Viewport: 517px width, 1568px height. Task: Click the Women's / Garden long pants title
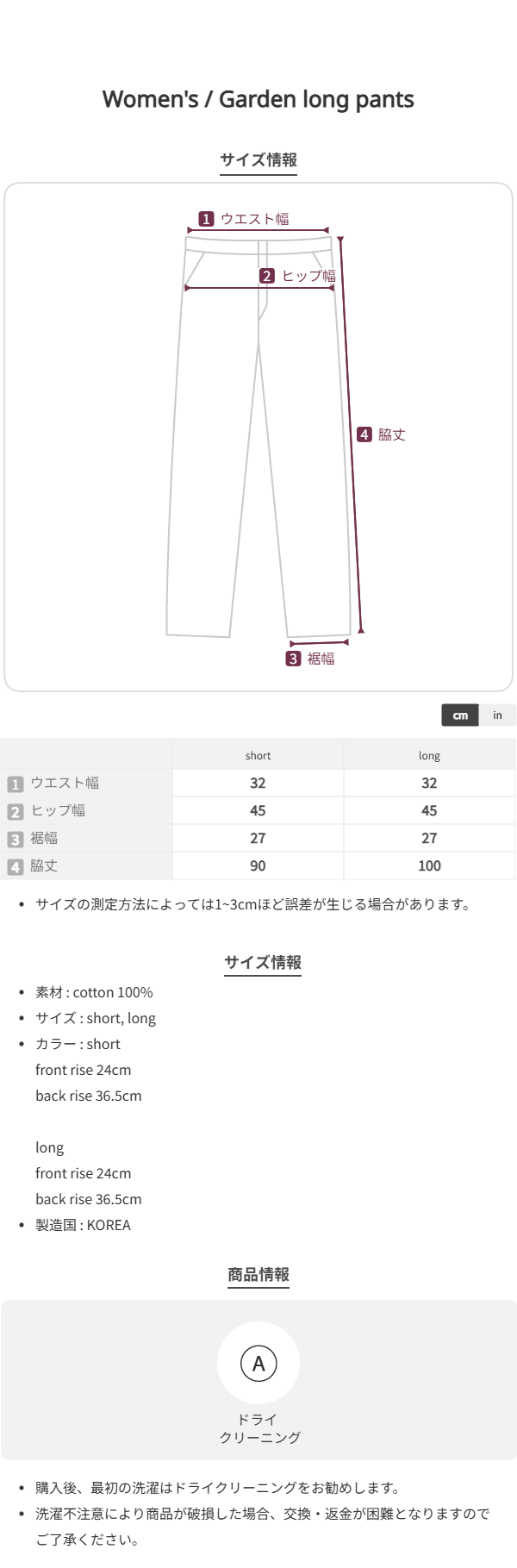tap(258, 100)
